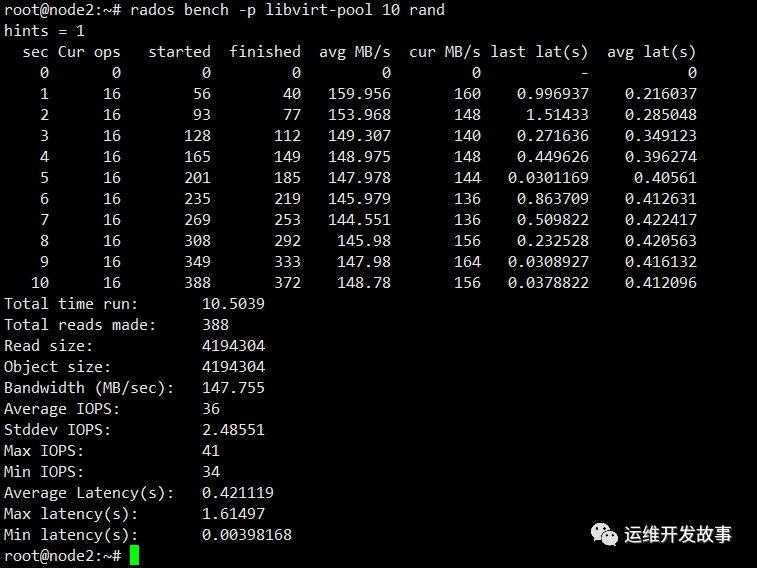The height and width of the screenshot is (568, 757).
Task: Click the 'last lat(s)' column header
Action: [x=539, y=52]
